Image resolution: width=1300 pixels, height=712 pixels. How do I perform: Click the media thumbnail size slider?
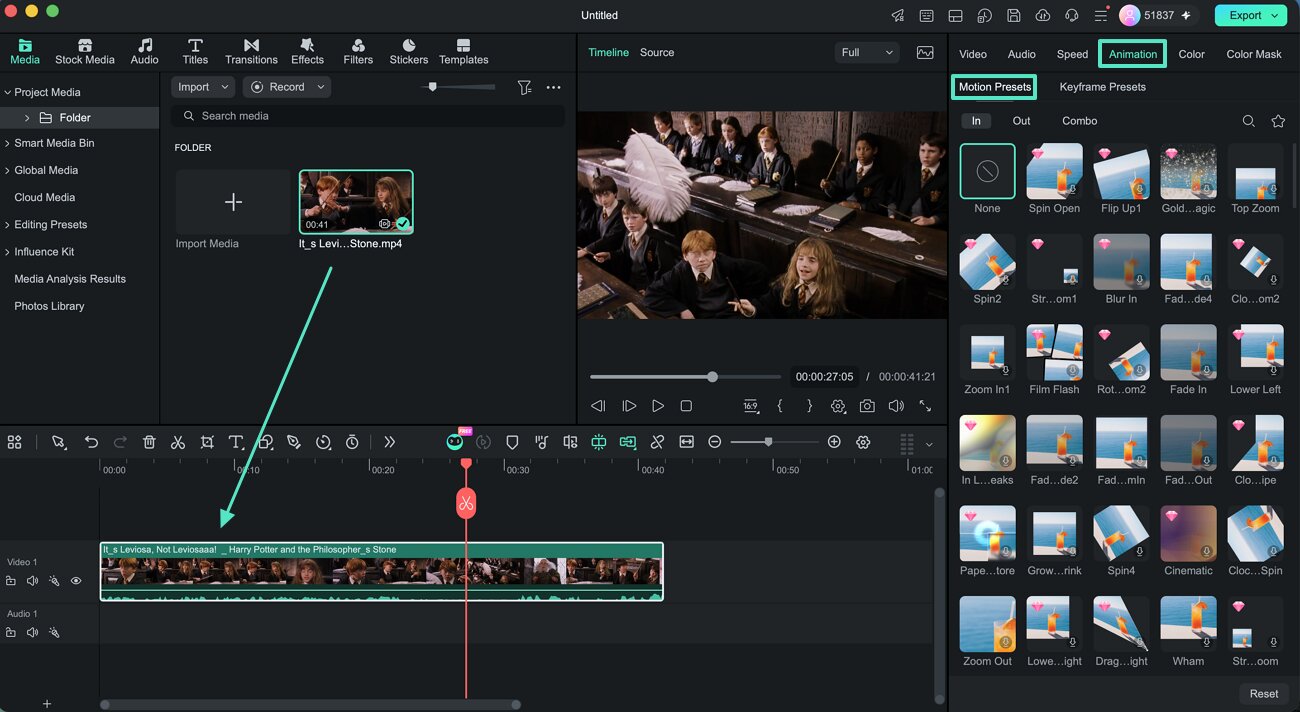click(x=458, y=87)
